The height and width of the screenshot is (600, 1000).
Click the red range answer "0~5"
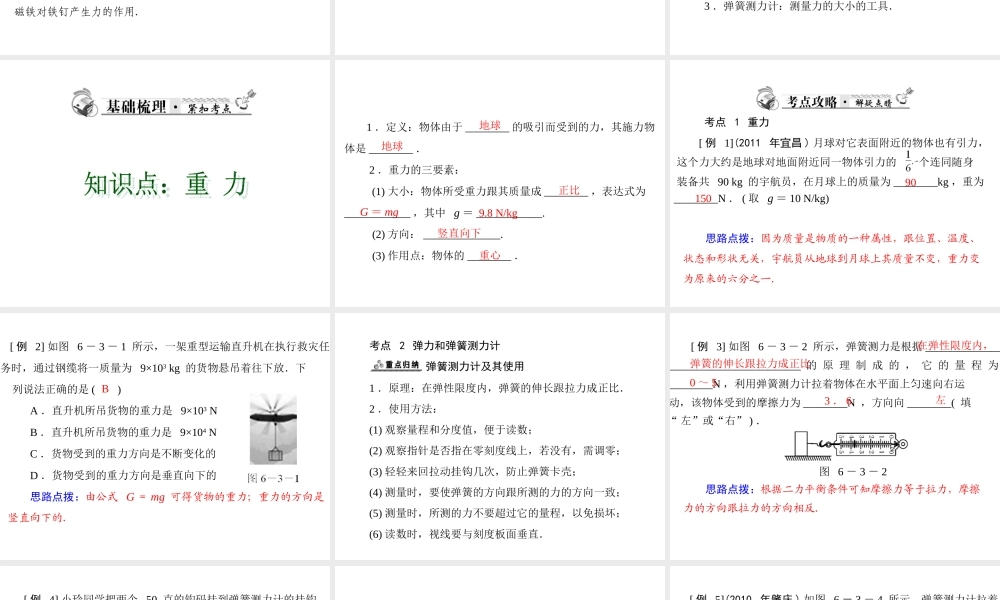[x=703, y=383]
